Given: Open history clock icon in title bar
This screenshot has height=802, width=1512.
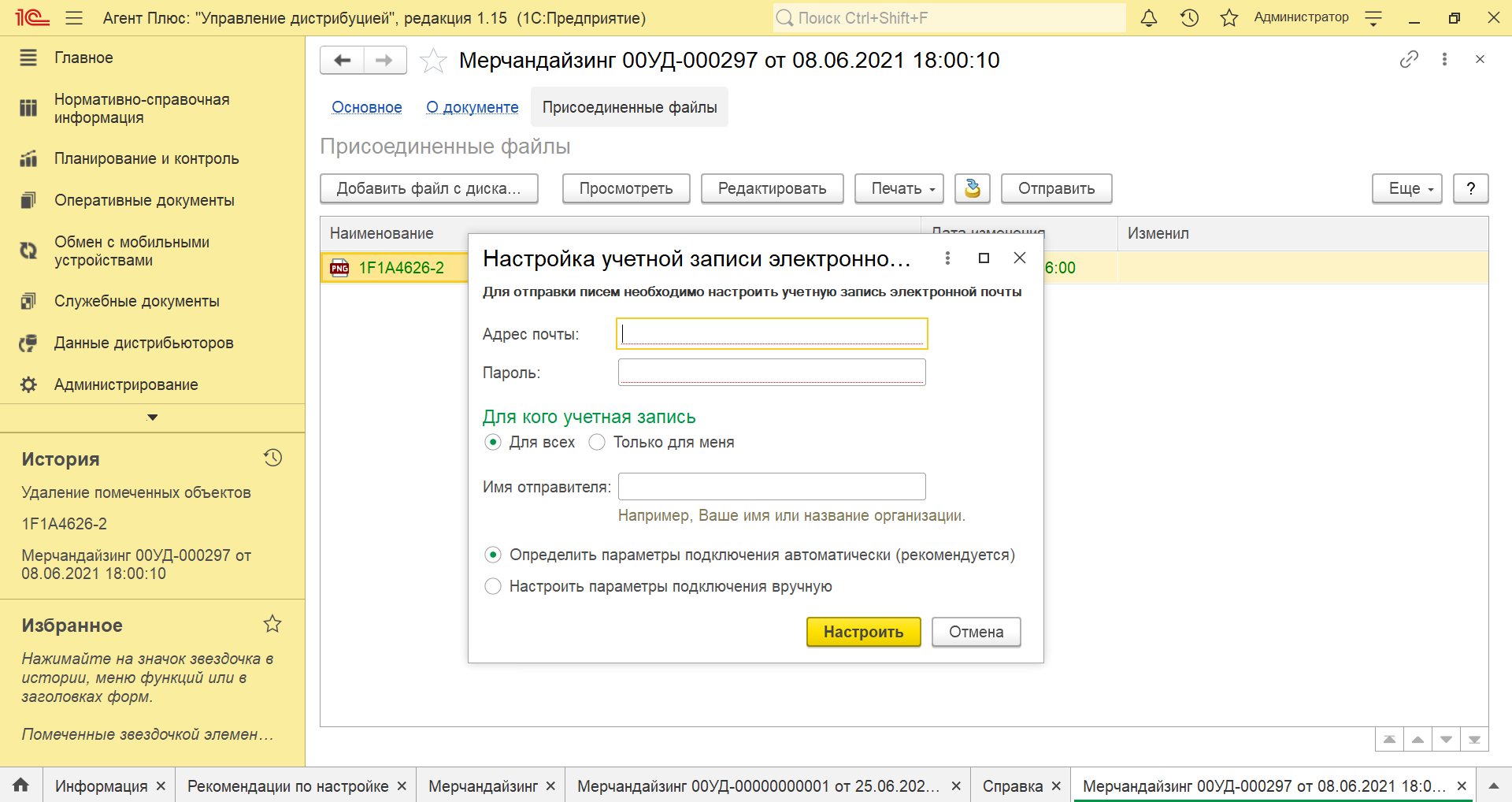Looking at the screenshot, I should (1189, 17).
